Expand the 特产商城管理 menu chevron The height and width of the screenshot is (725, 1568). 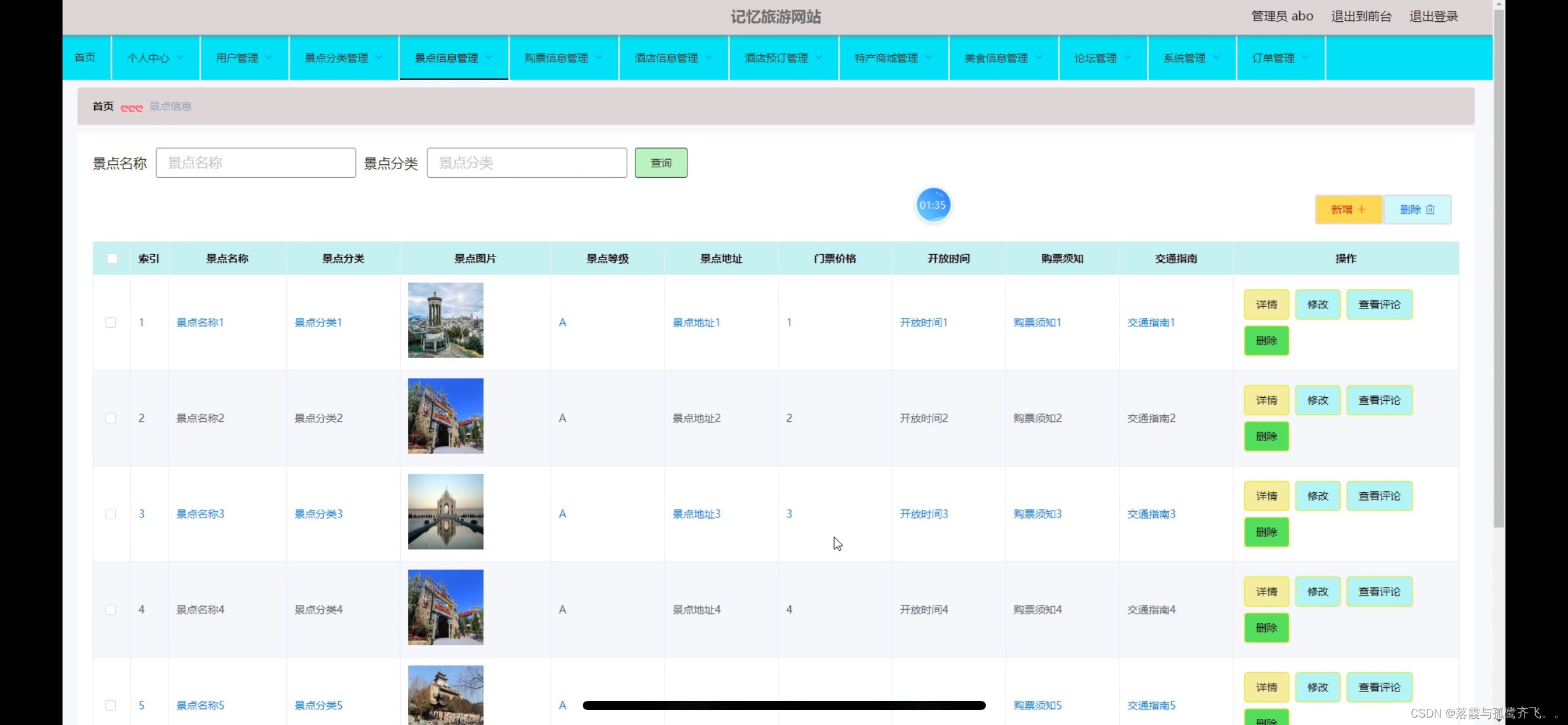coord(929,58)
